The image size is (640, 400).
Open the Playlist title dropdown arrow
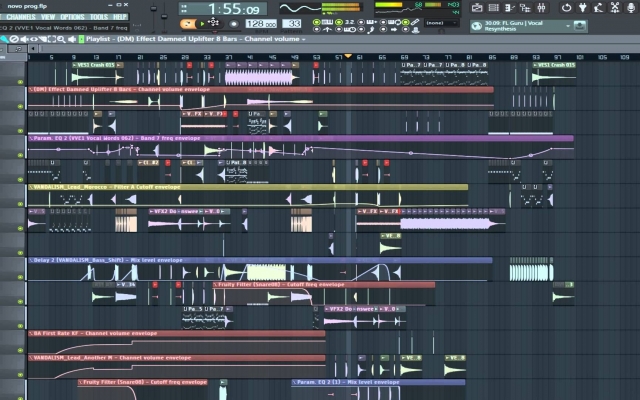[303, 39]
